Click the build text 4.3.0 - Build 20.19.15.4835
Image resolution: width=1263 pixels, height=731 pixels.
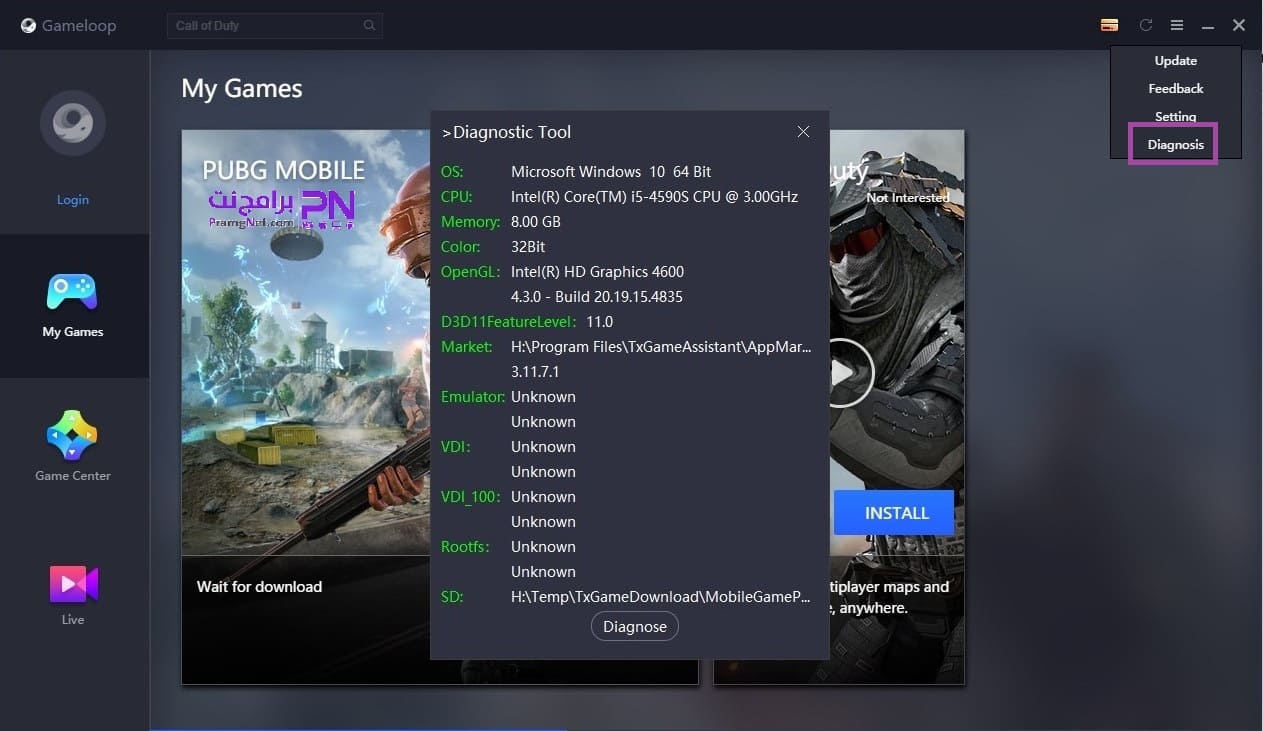click(x=597, y=297)
